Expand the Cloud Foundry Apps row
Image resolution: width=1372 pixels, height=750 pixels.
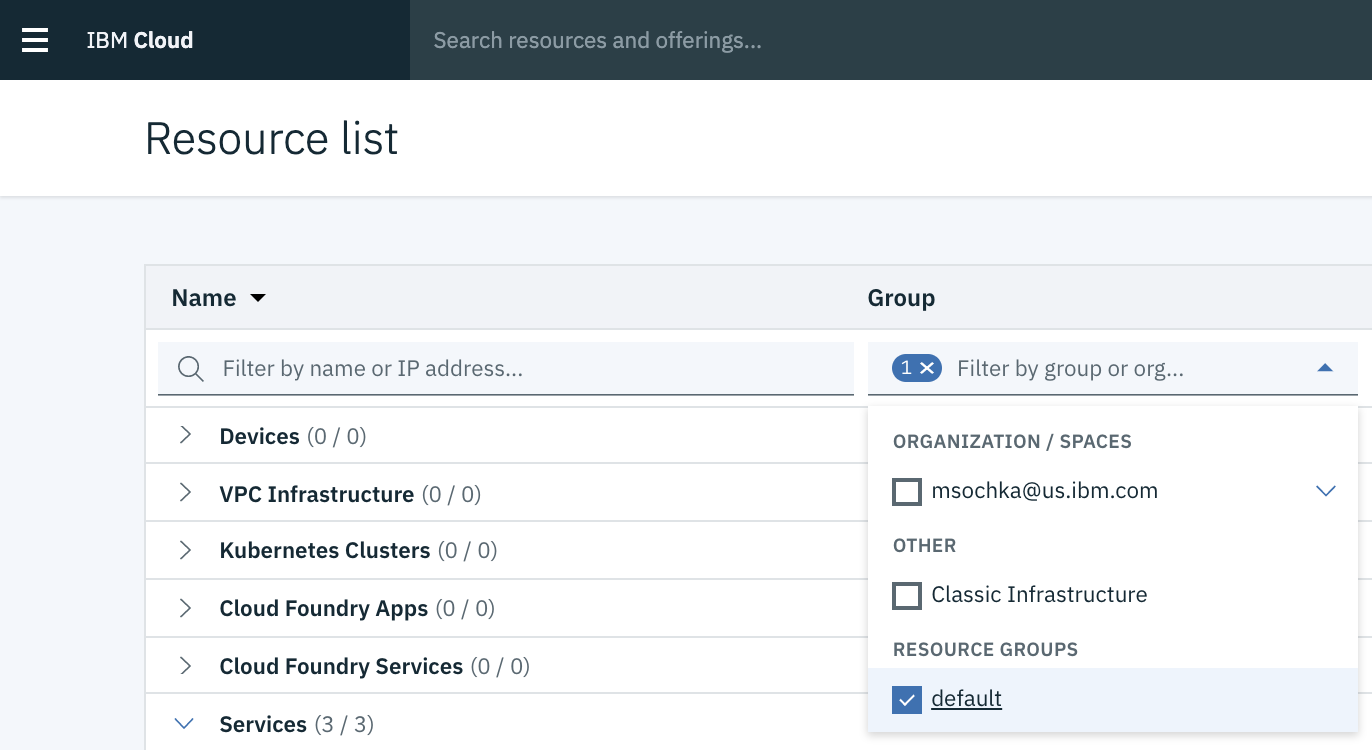[185, 608]
